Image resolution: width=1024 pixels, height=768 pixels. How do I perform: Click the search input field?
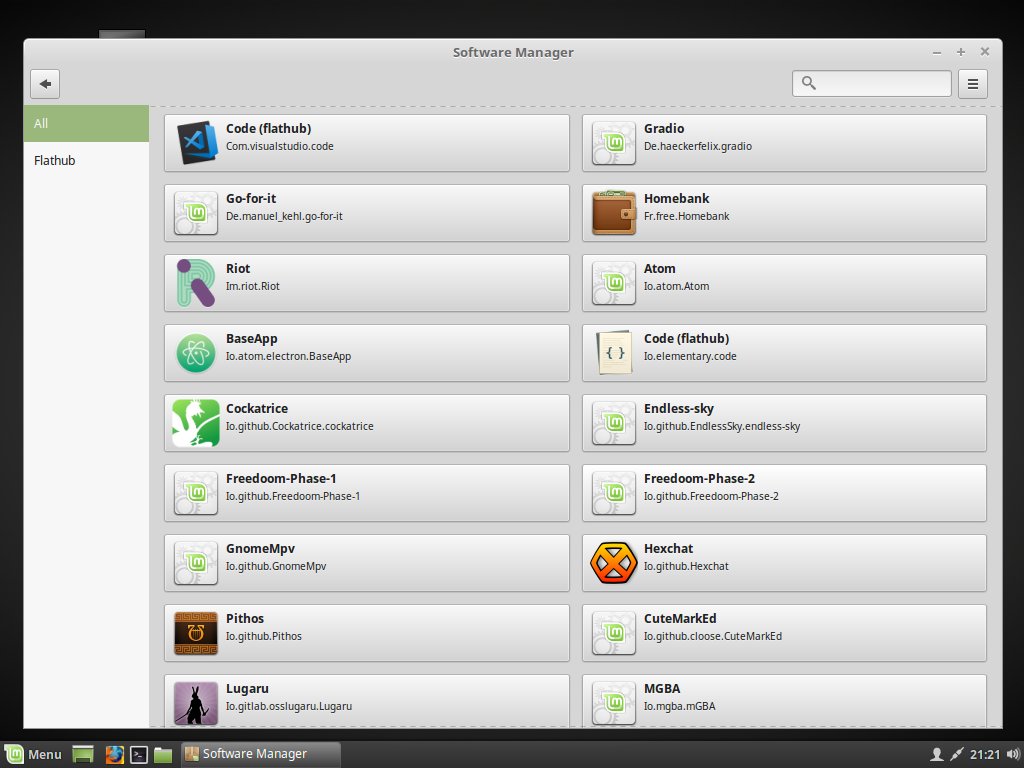click(x=880, y=84)
